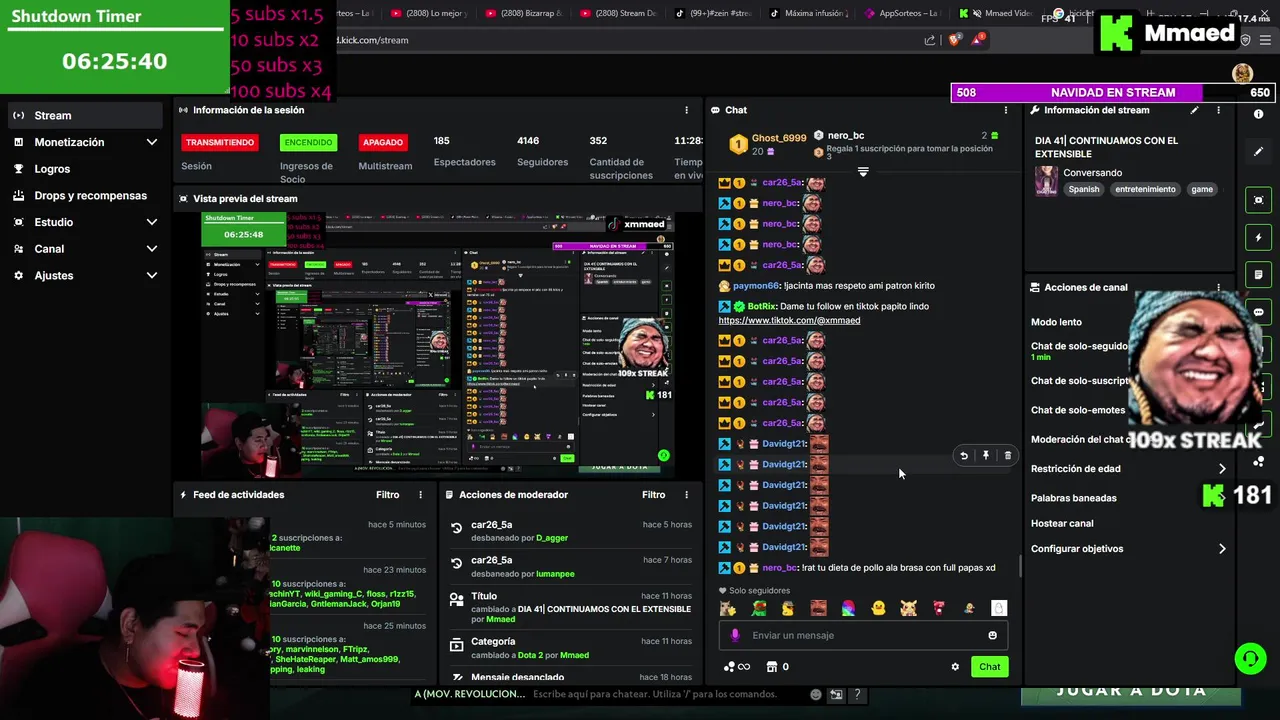Open Filtro in Acciones de moderador
Viewport: 1280px width, 720px height.
click(653, 495)
